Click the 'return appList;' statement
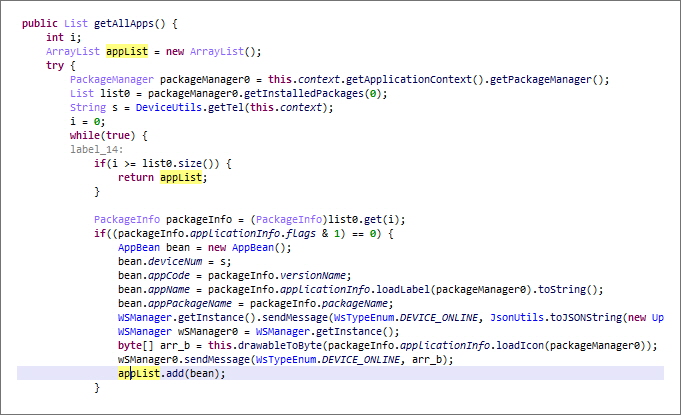The height and width of the screenshot is (415, 681). coord(162,177)
